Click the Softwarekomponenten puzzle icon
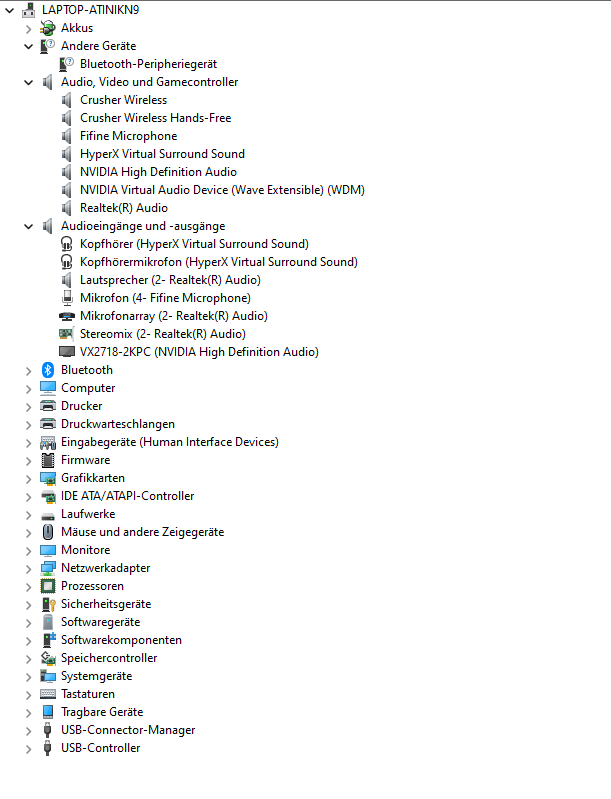The width and height of the screenshot is (611, 799). click(x=48, y=640)
